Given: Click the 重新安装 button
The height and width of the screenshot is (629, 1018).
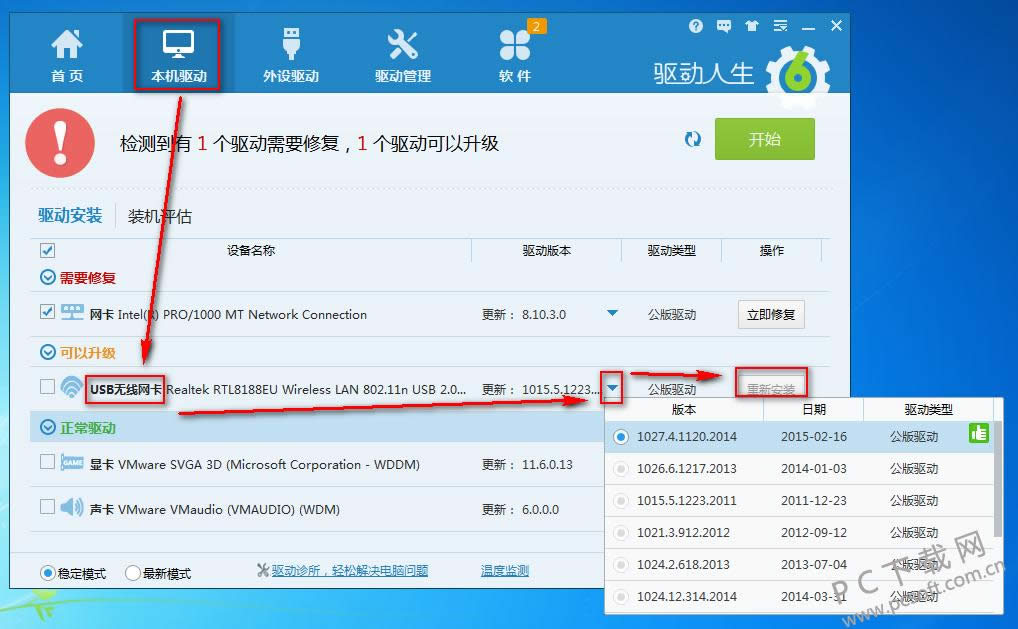Looking at the screenshot, I should [x=771, y=386].
